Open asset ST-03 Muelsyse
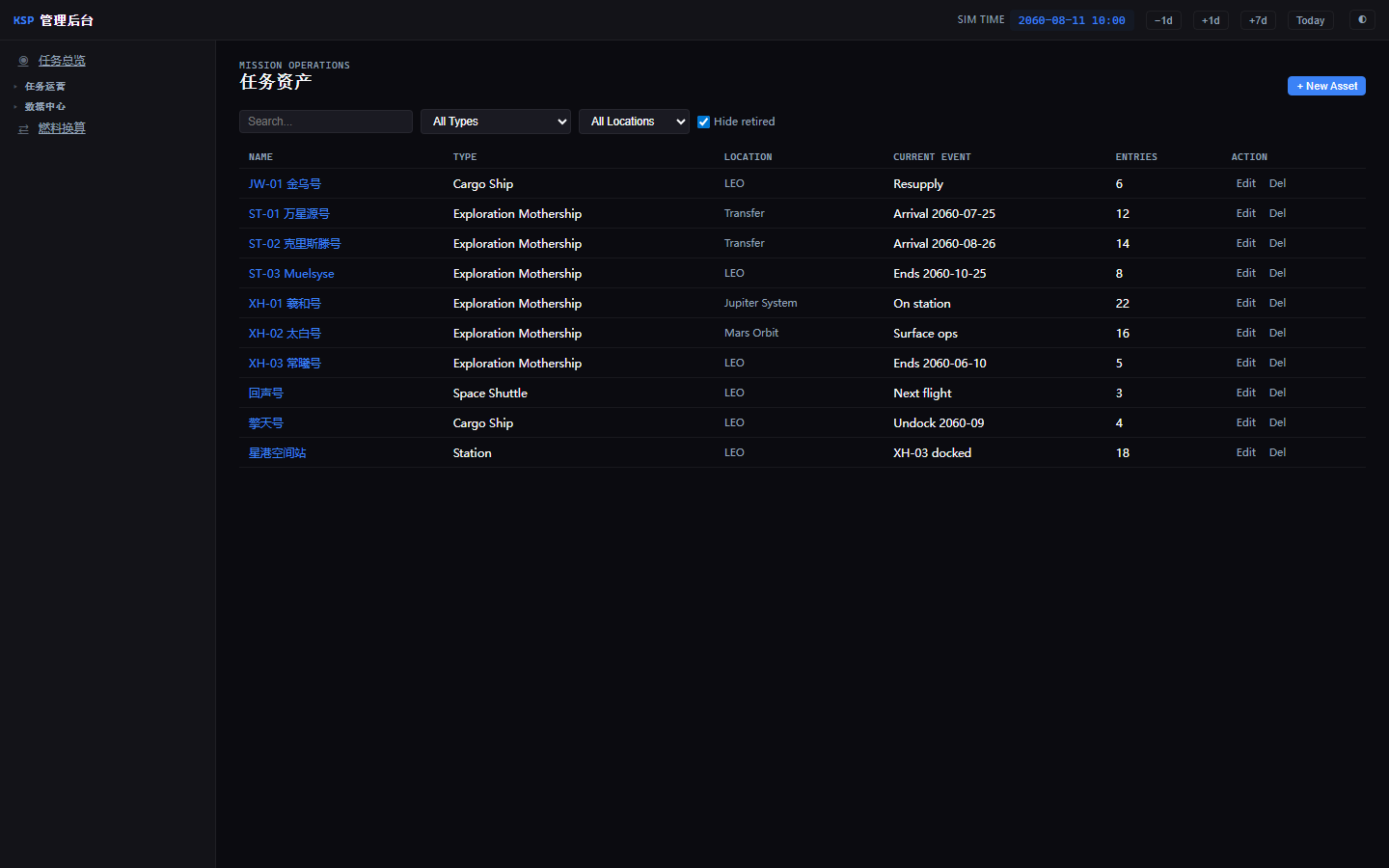 coord(291,274)
